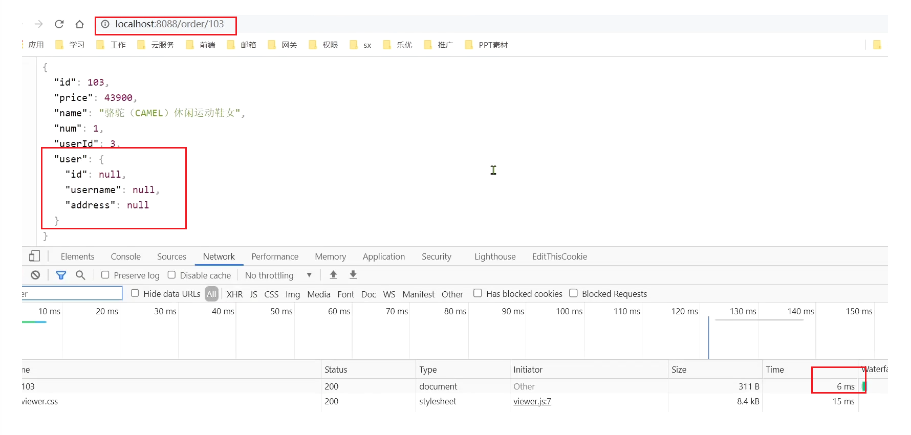Select the 103 request row
Viewport: 911px width, 435px height.
coord(30,386)
